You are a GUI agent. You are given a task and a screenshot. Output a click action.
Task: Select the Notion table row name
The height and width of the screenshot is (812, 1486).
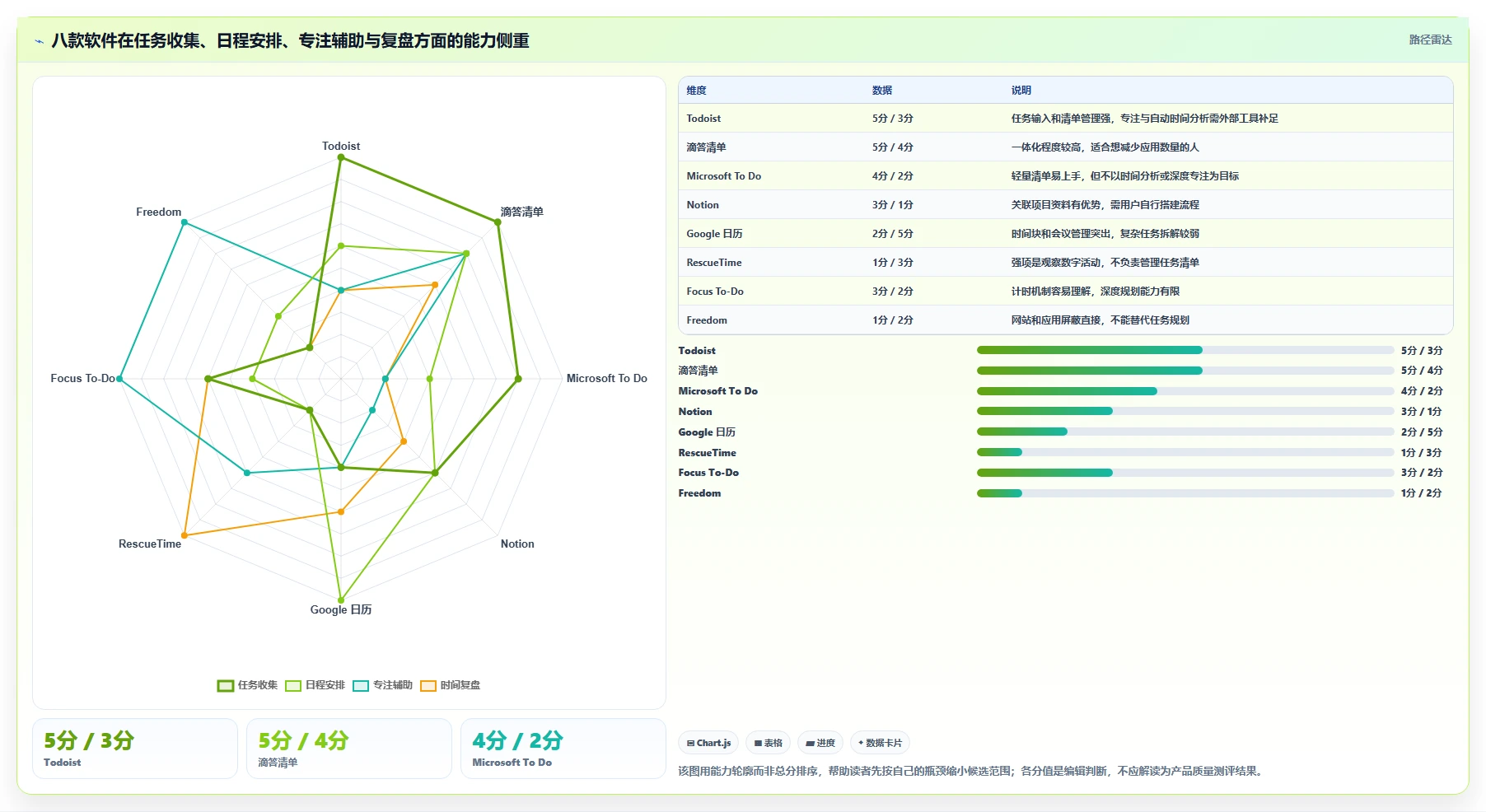tap(703, 205)
